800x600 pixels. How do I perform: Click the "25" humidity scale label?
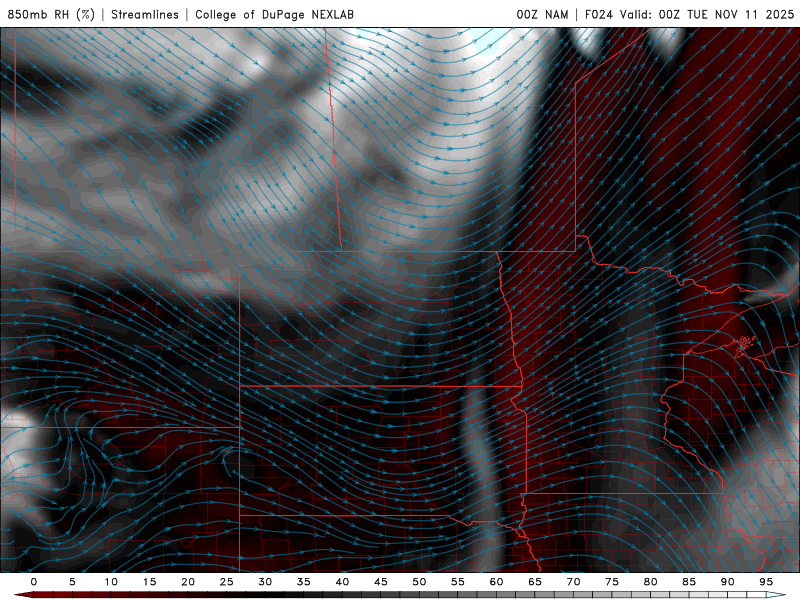[x=227, y=582]
